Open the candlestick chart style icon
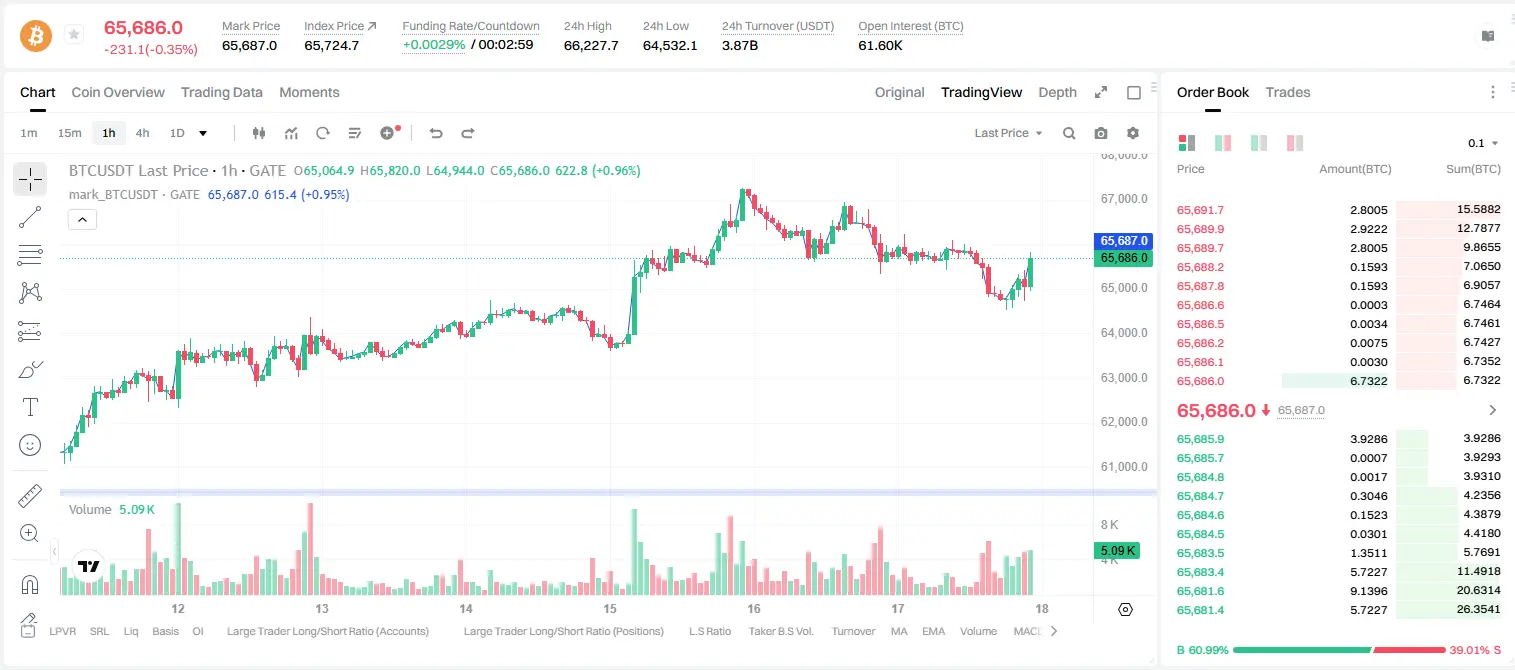The width and height of the screenshot is (1515, 670). click(259, 133)
